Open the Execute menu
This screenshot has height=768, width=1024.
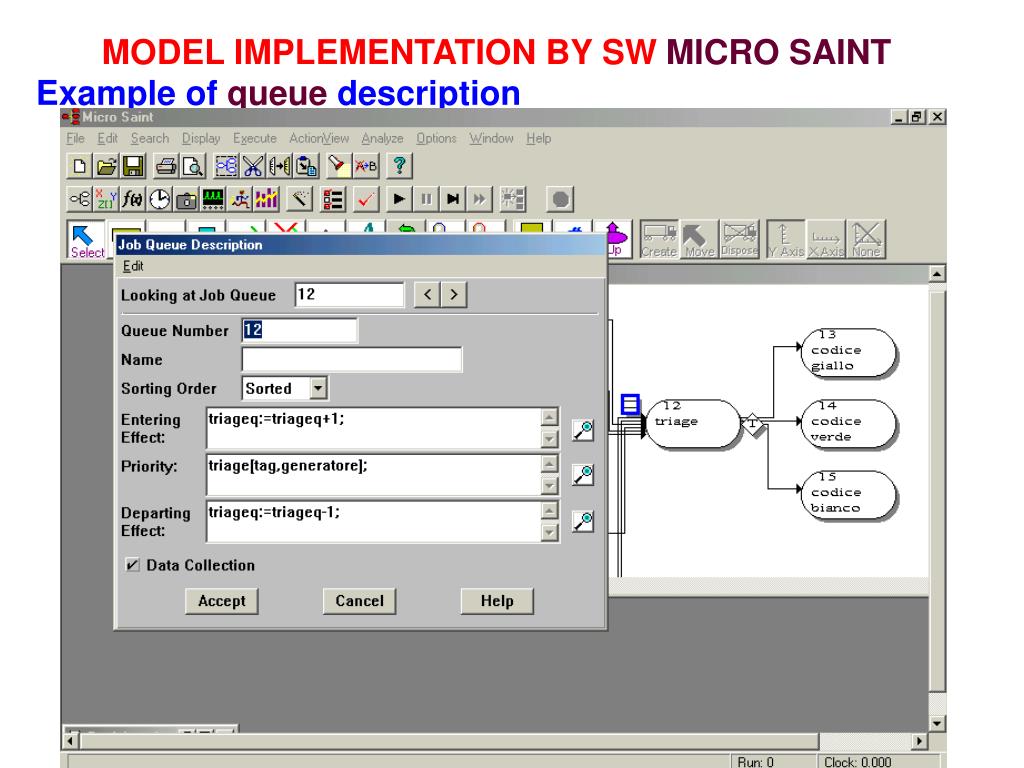[255, 138]
